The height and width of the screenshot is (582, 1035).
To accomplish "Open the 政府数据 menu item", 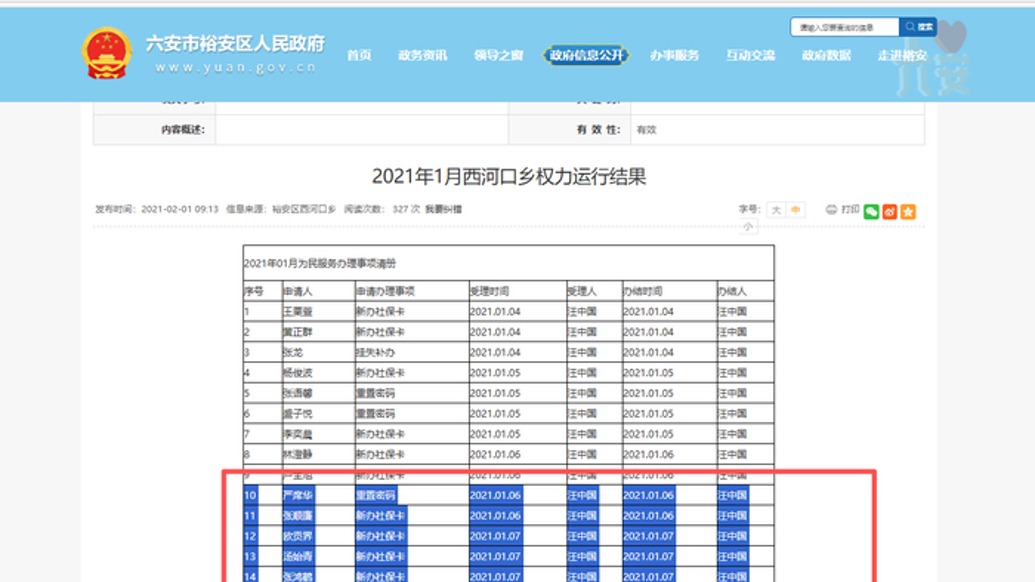I will (826, 55).
